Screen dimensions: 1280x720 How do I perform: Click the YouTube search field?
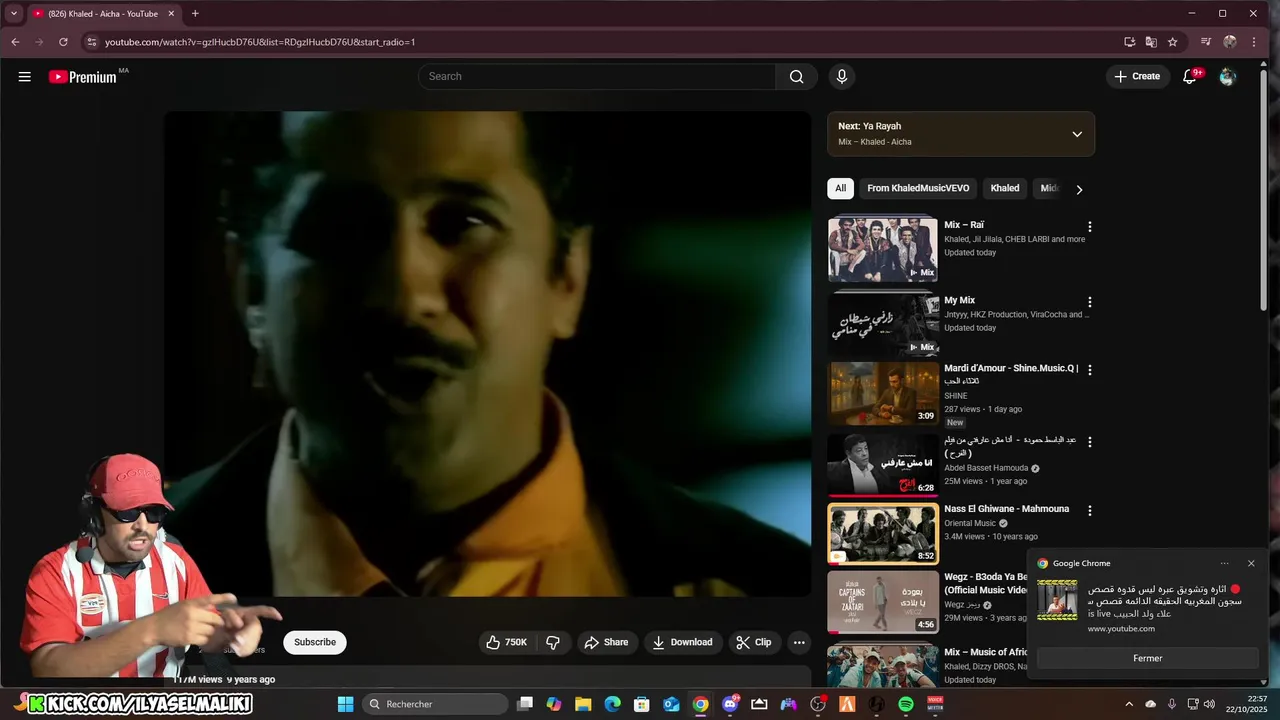[597, 76]
